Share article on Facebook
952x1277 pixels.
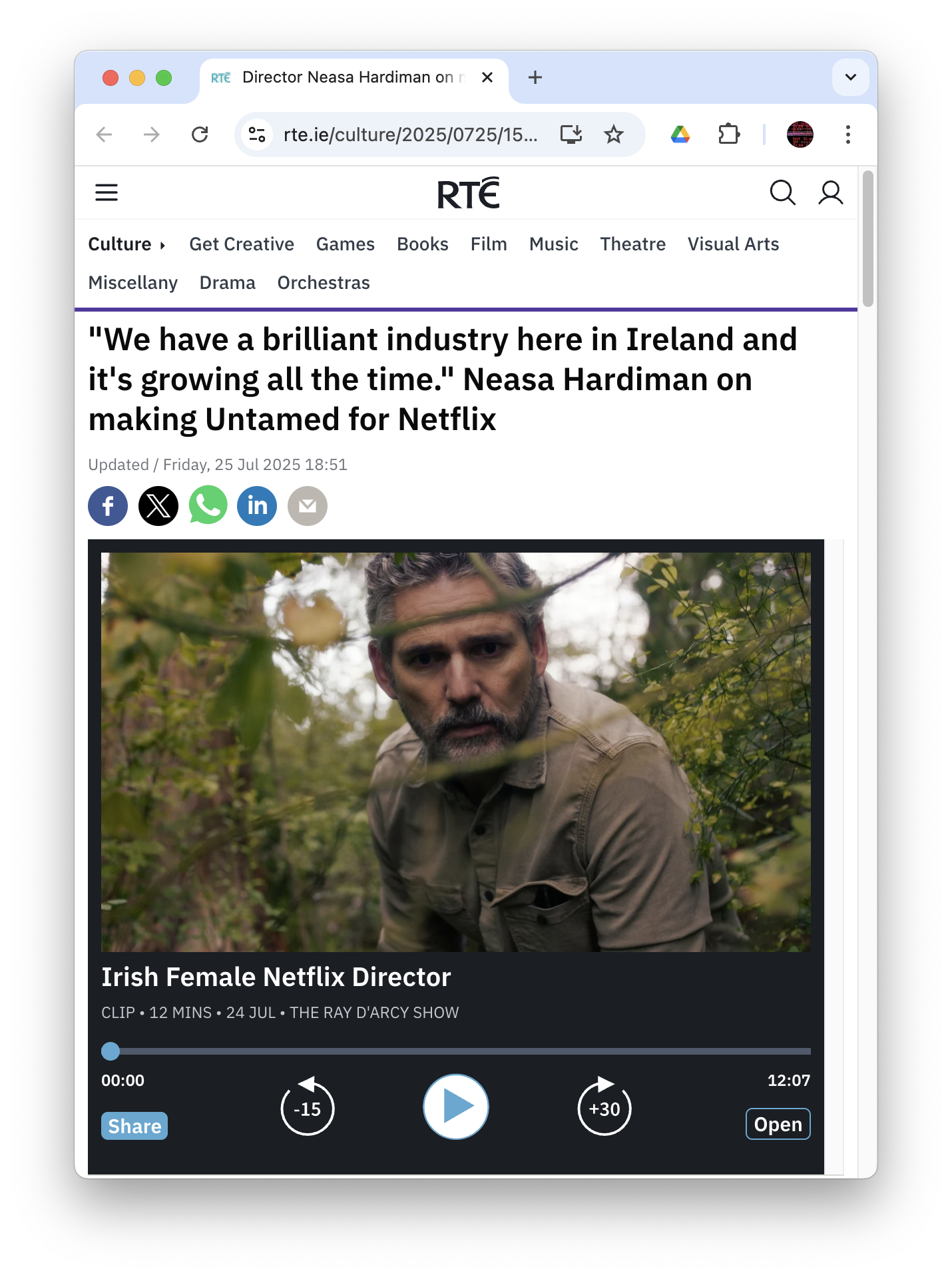(x=108, y=506)
